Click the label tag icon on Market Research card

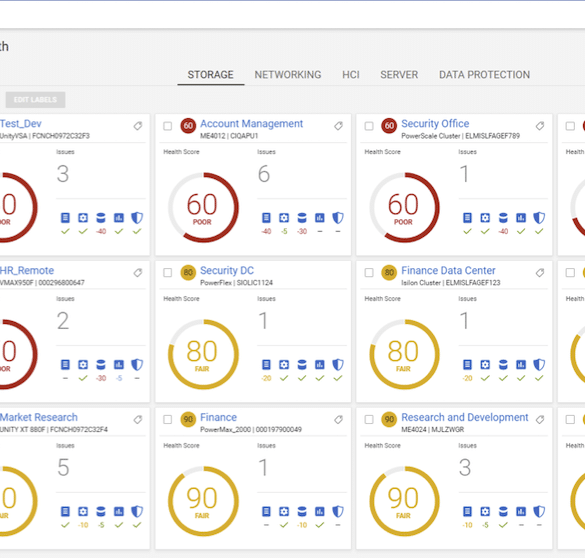(138, 420)
